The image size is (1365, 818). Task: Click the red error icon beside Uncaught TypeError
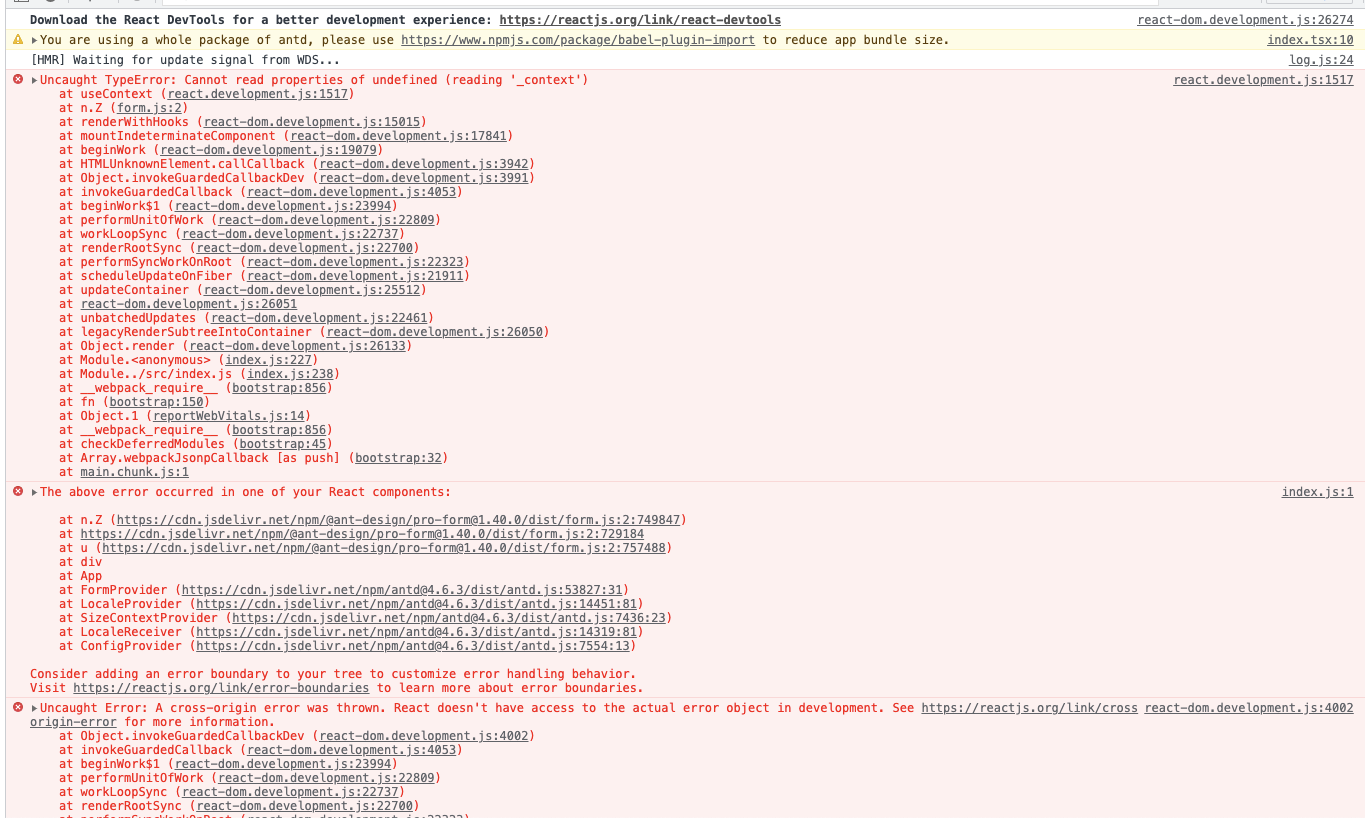click(16, 79)
